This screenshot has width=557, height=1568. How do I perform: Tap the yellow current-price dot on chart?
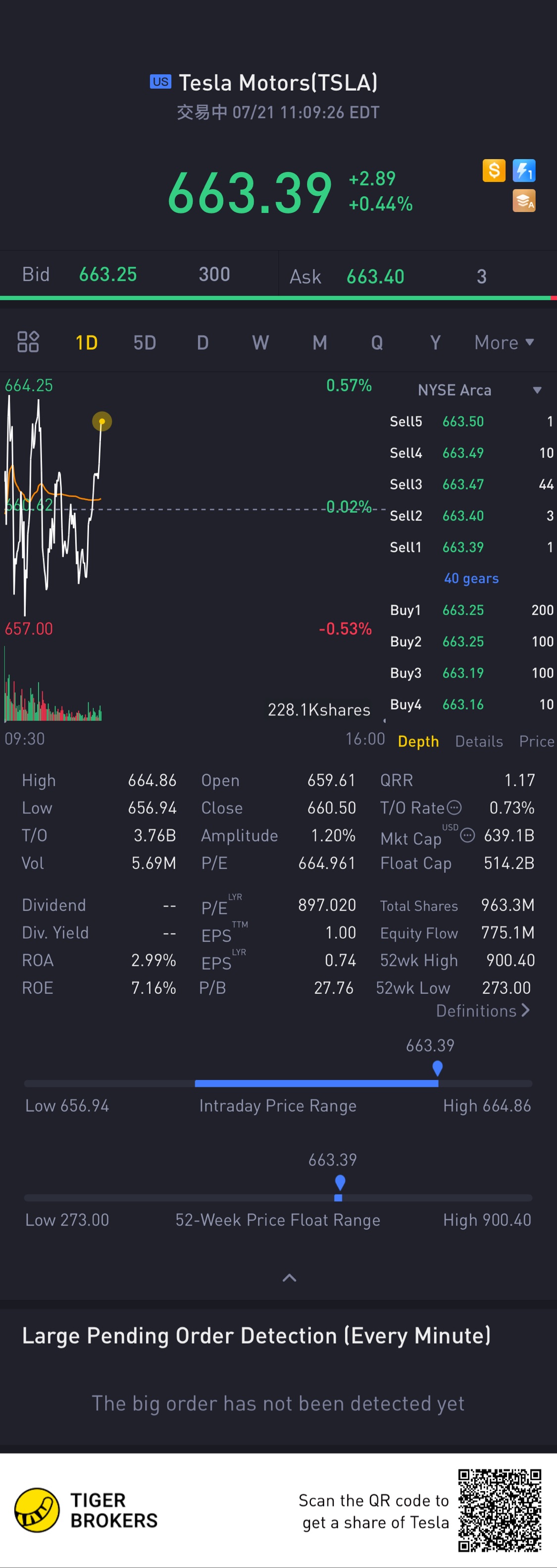tap(102, 421)
